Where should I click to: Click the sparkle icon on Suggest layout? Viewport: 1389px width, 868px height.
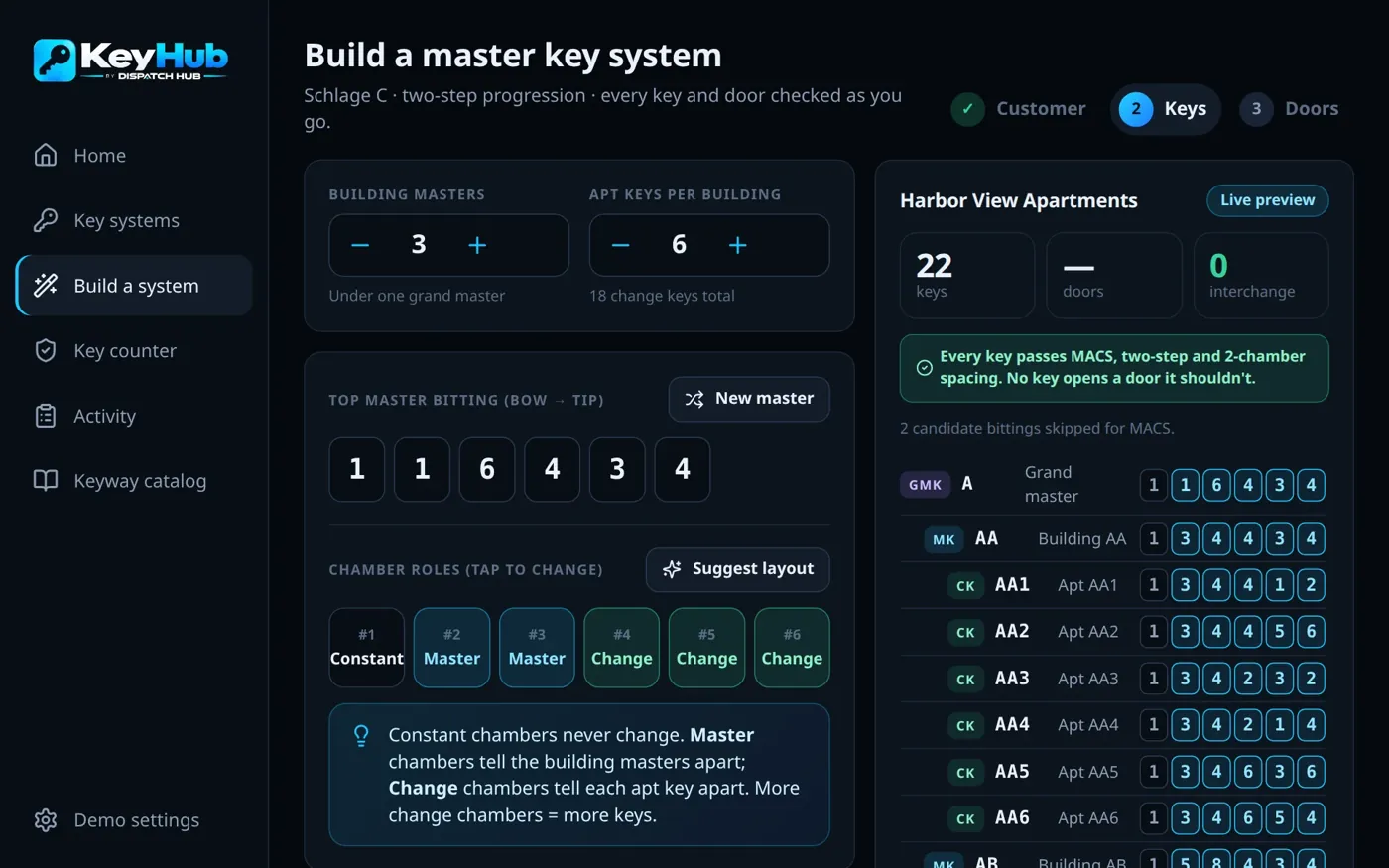672,569
